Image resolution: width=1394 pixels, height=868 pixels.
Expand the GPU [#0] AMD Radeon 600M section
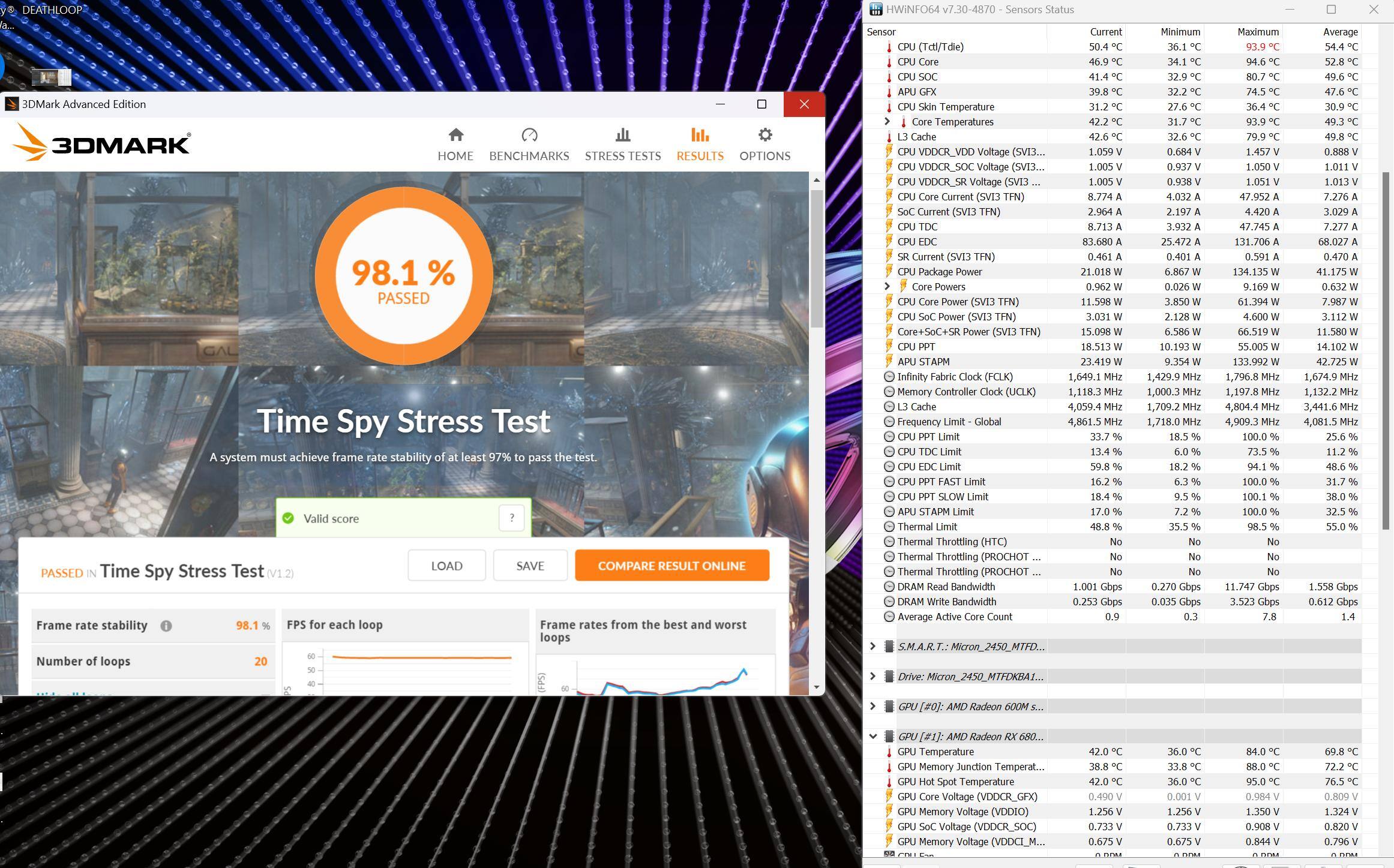coord(873,706)
